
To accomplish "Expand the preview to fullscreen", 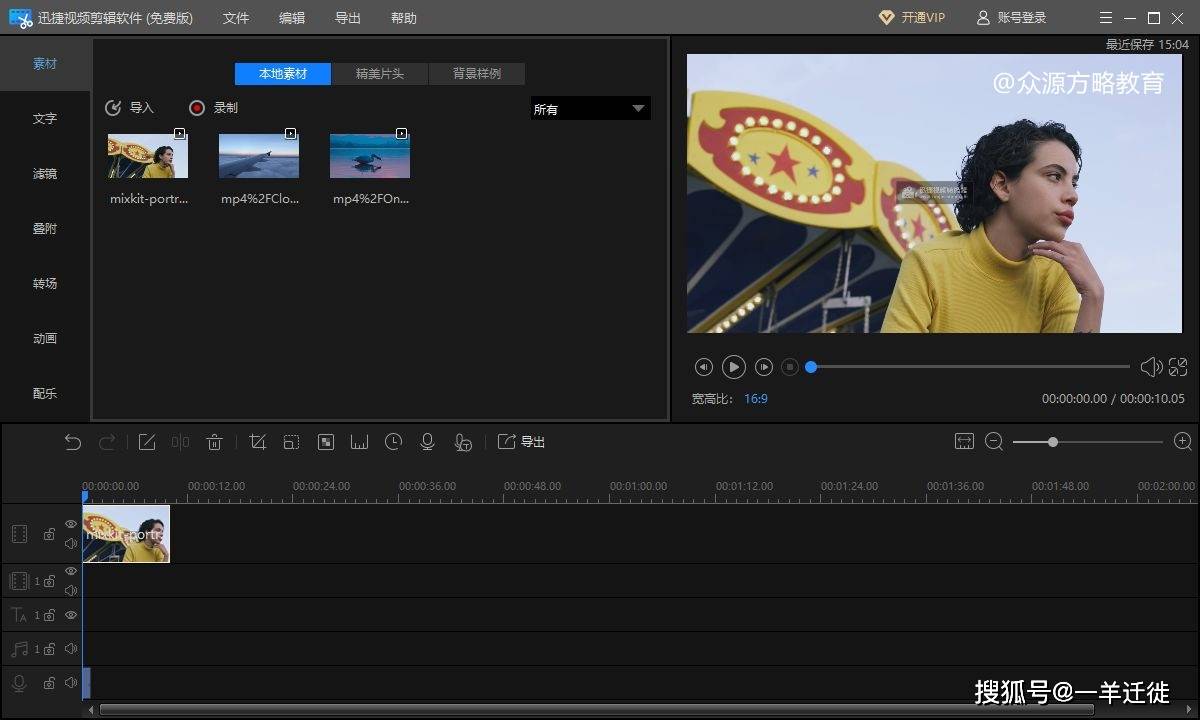I will point(1178,367).
